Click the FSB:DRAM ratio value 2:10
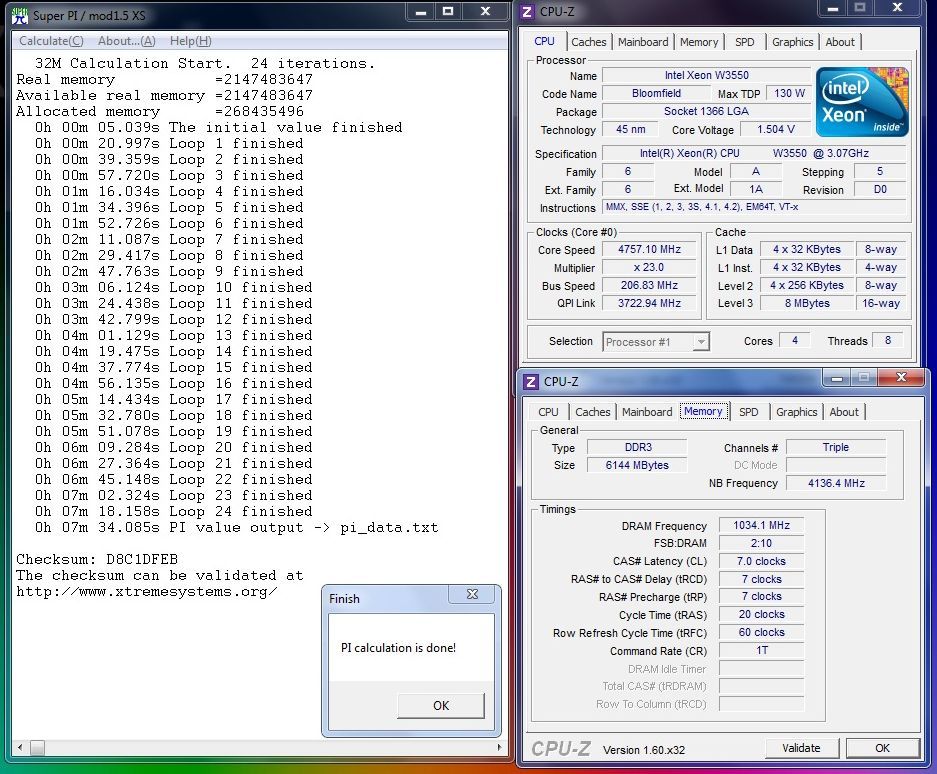Screen dimensions: 937x774 (x=761, y=543)
